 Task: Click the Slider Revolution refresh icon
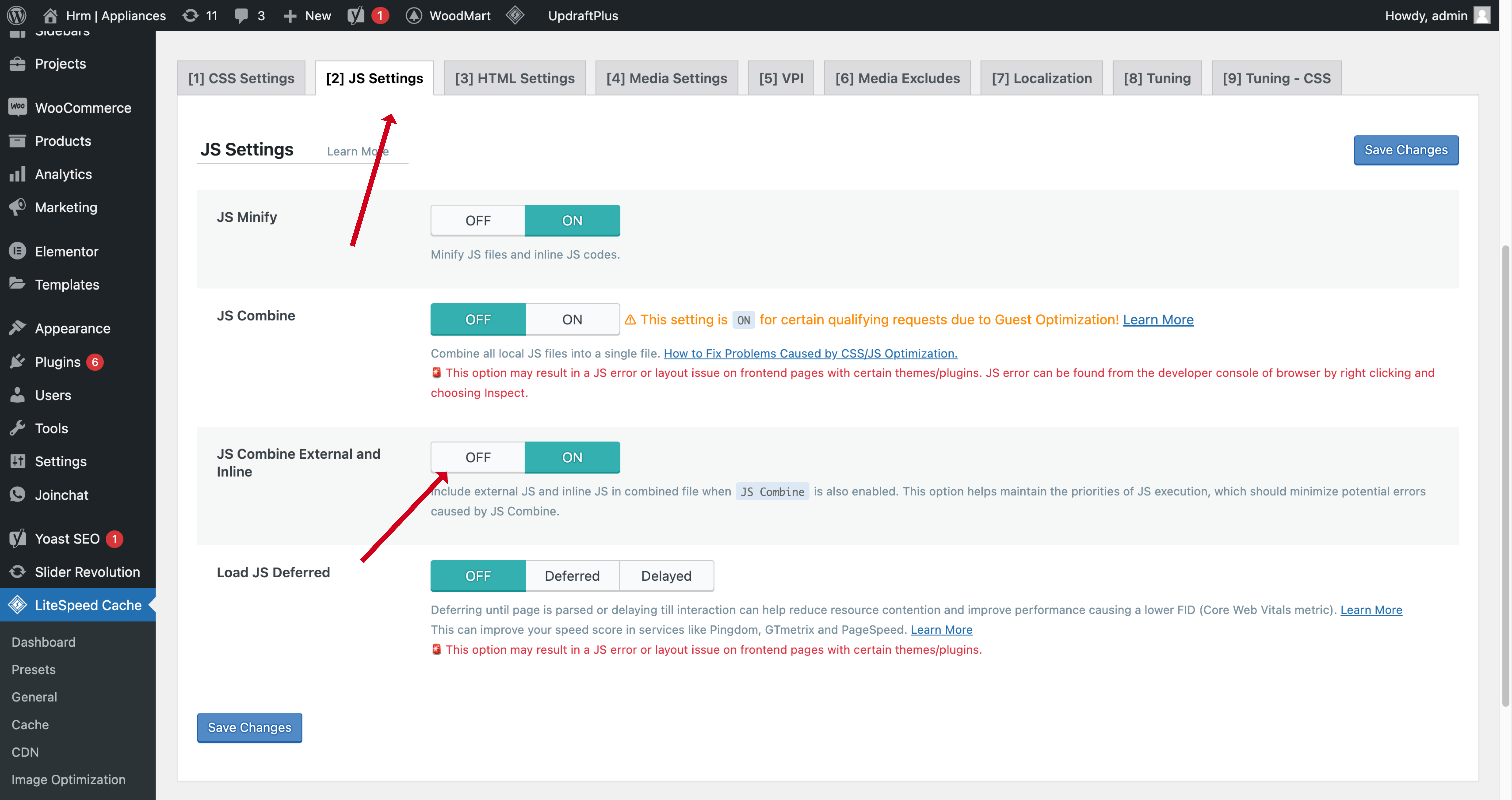18,572
